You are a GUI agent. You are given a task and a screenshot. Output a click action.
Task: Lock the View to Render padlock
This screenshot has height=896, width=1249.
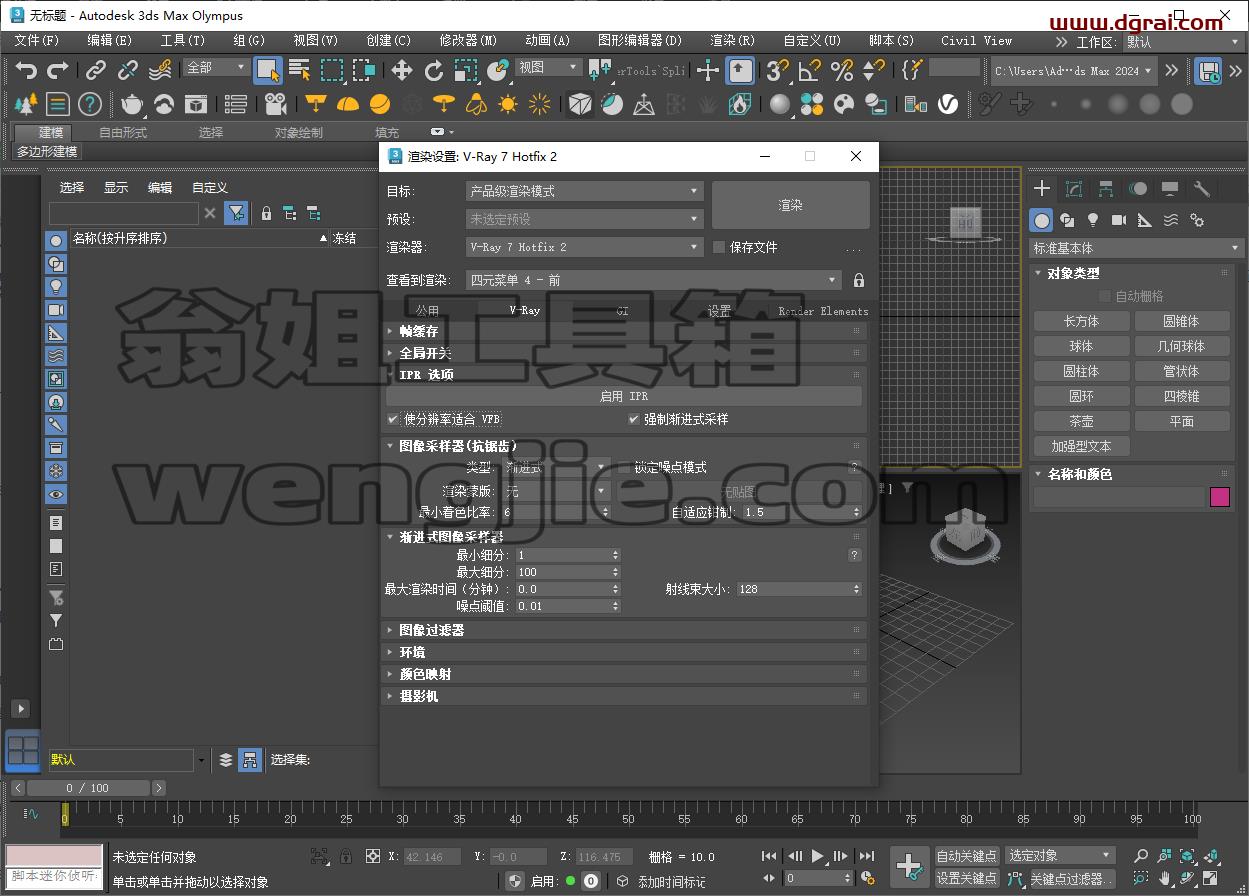(858, 281)
